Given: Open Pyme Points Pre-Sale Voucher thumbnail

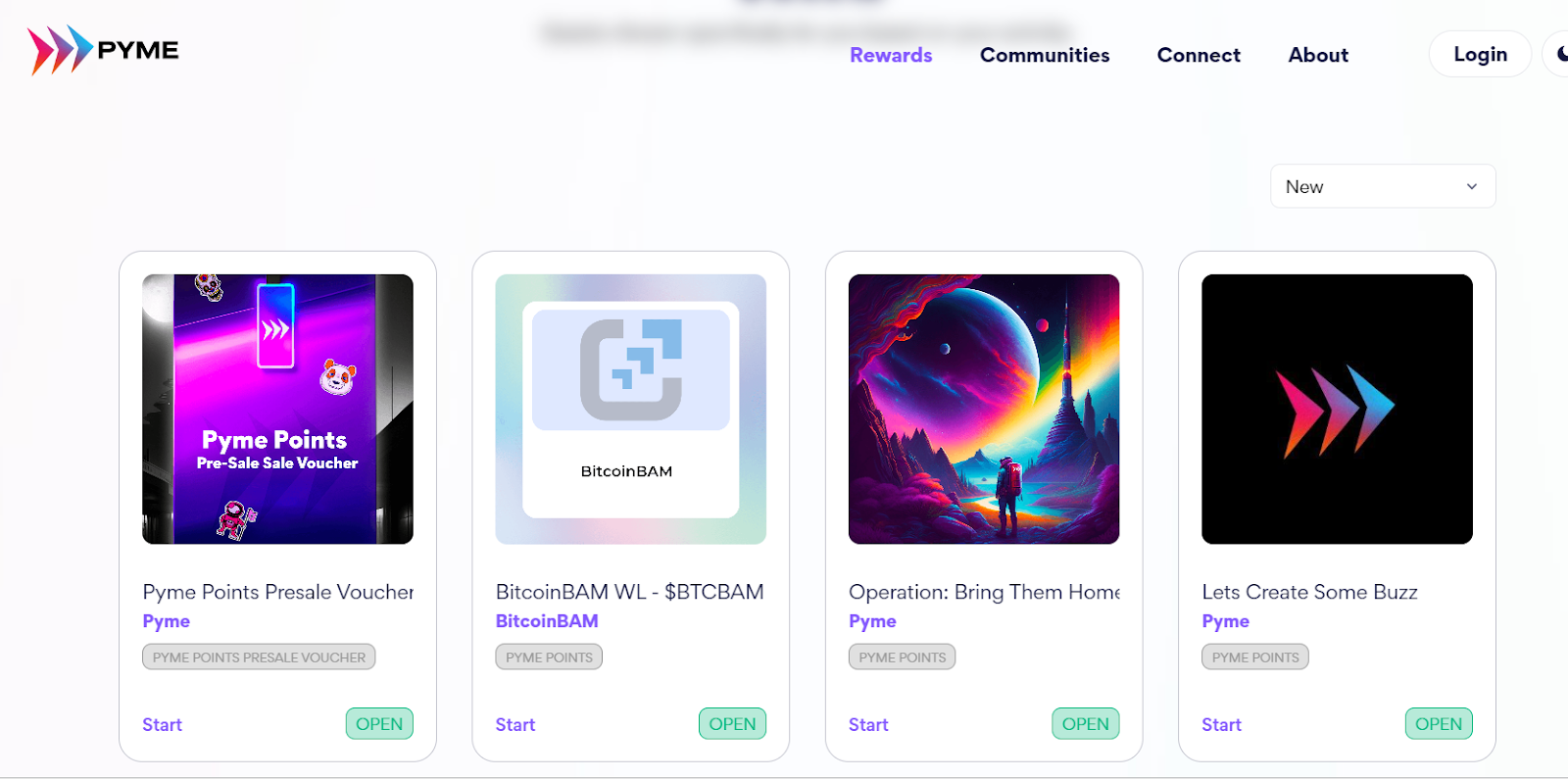Looking at the screenshot, I should (277, 409).
